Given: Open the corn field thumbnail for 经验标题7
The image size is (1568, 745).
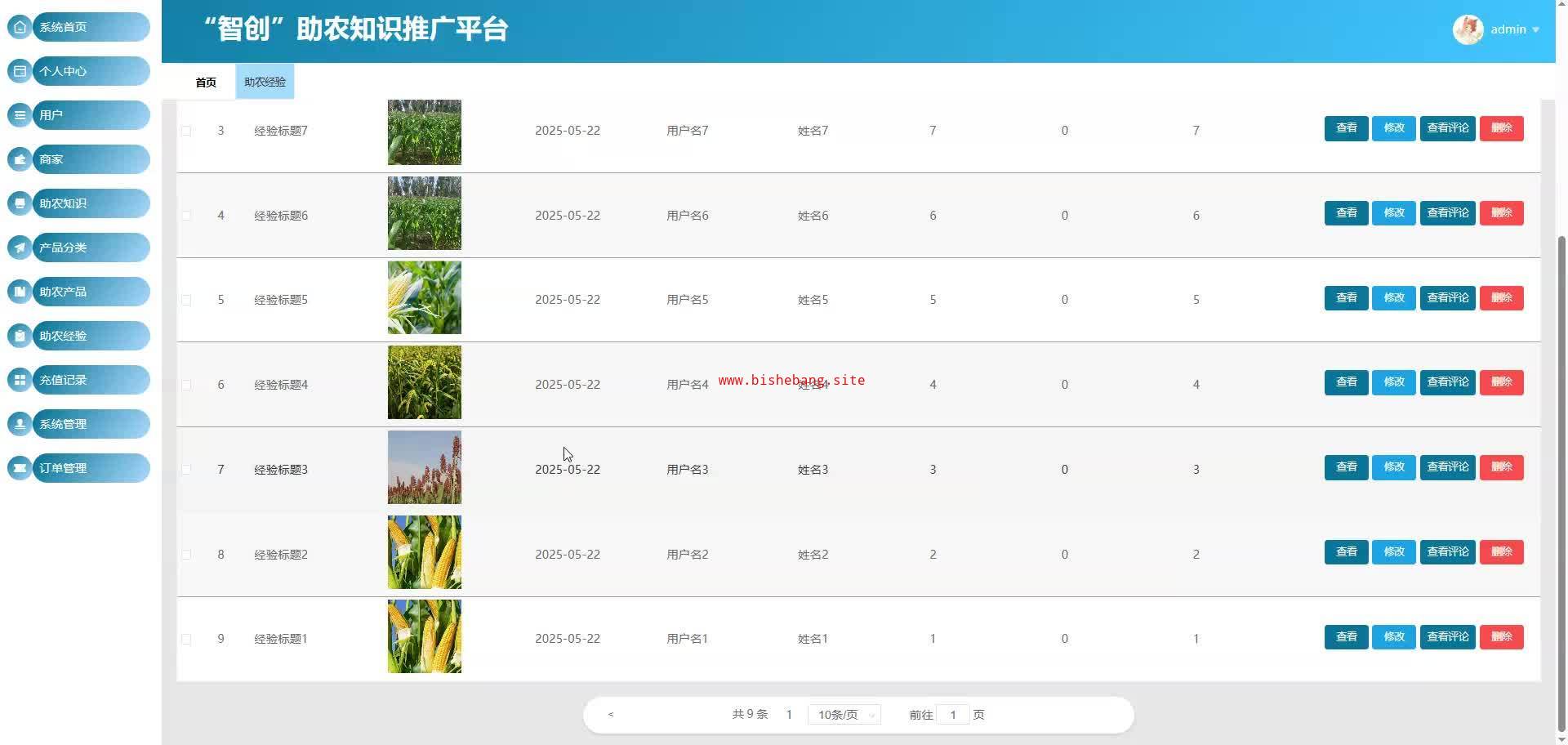Looking at the screenshot, I should coord(424,132).
